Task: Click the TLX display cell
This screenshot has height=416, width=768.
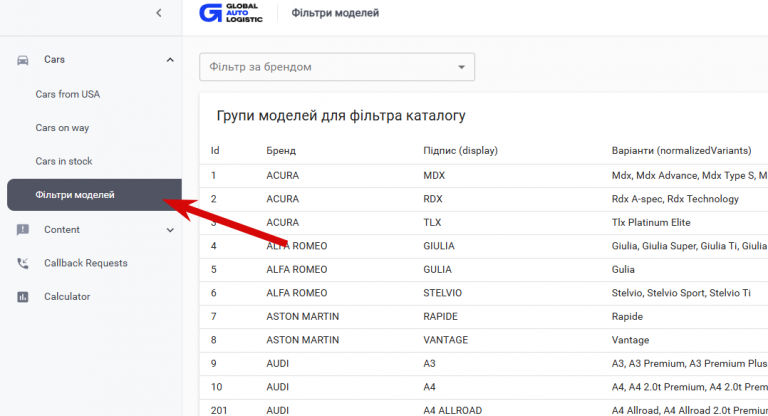Action: (x=432, y=222)
